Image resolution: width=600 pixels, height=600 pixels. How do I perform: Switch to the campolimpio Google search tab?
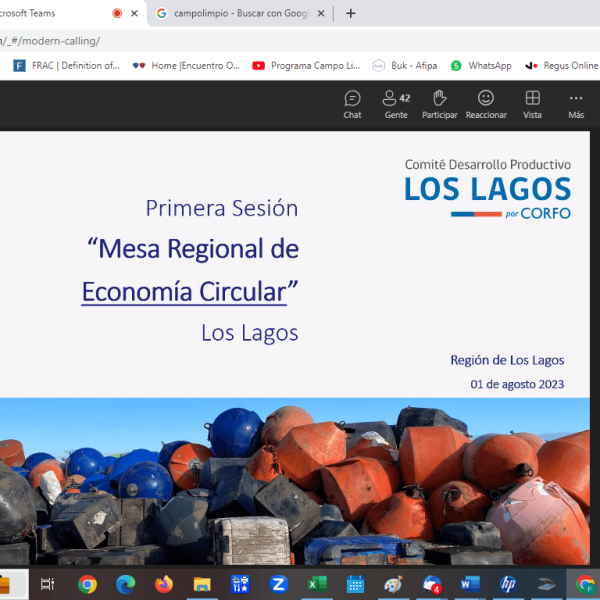coord(236,14)
